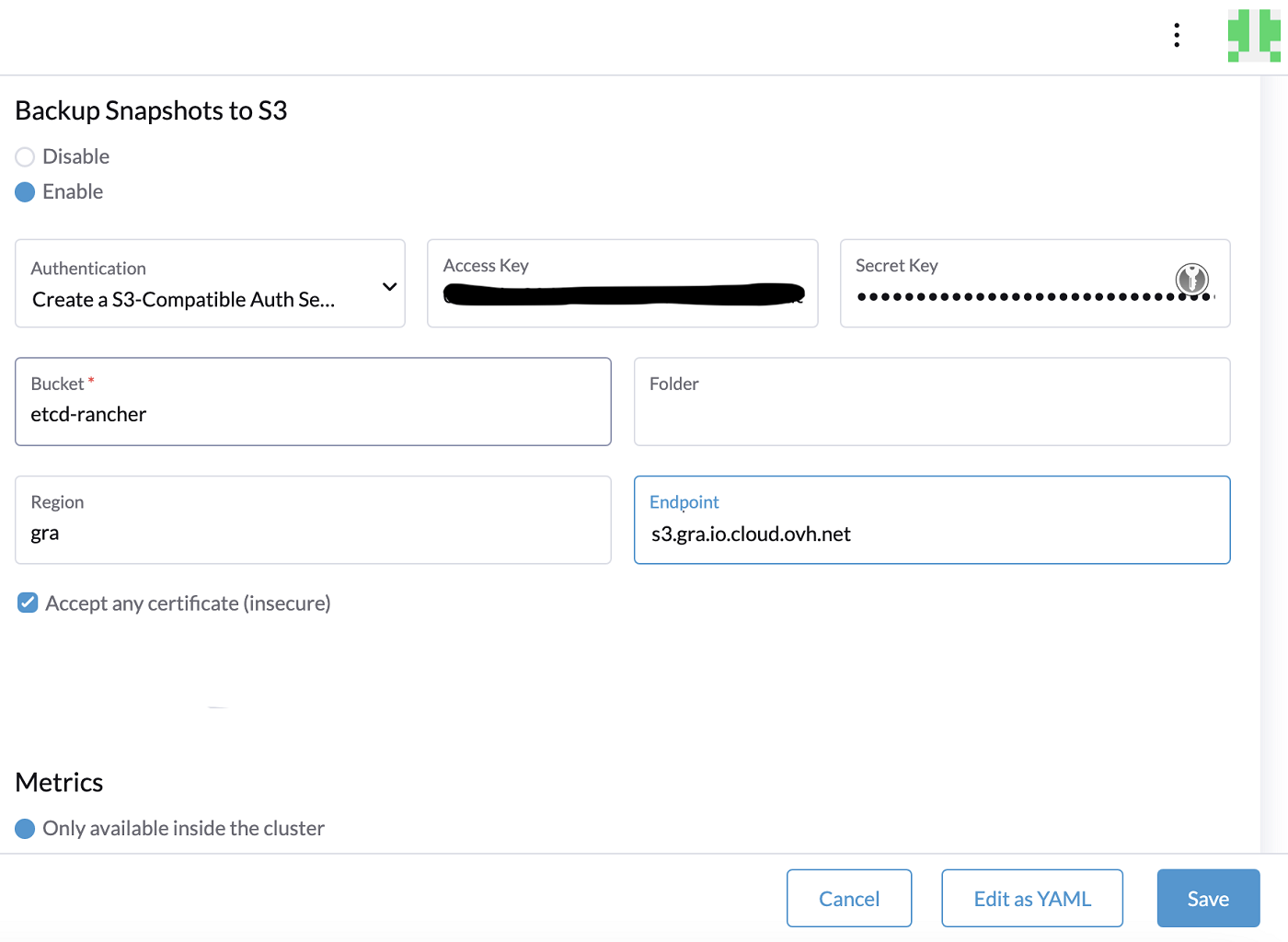Click the green application logo
The image size is (1288, 942).
point(1253,37)
